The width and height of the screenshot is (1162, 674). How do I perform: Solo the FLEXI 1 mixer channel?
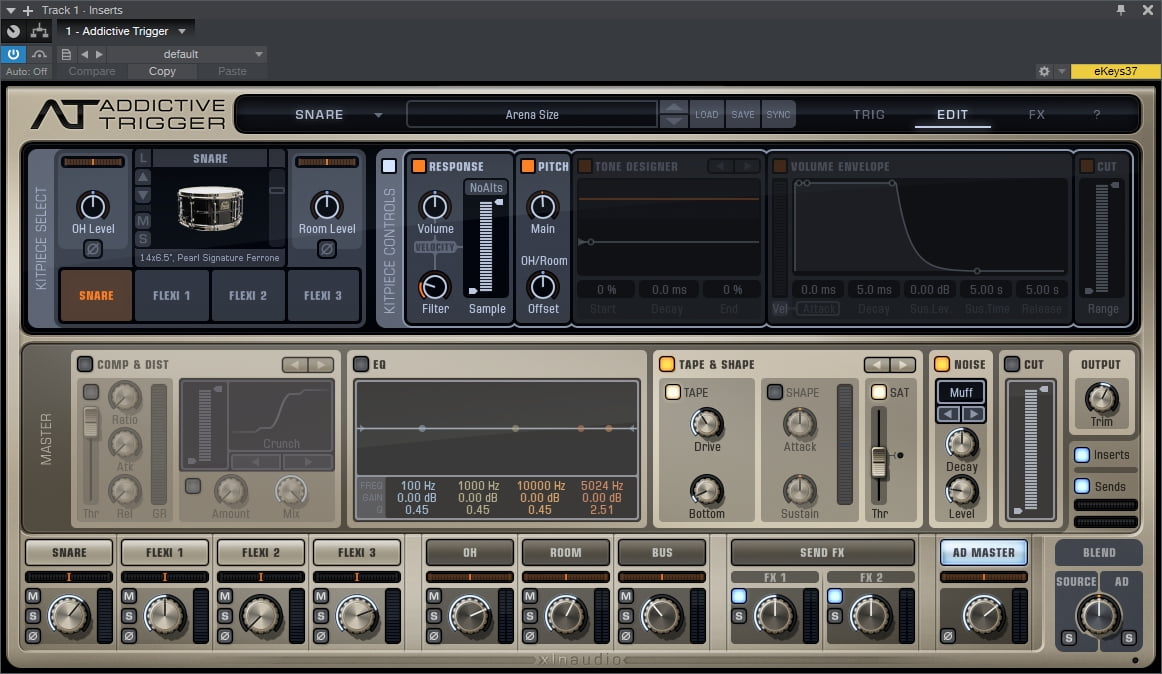pyautogui.click(x=129, y=615)
